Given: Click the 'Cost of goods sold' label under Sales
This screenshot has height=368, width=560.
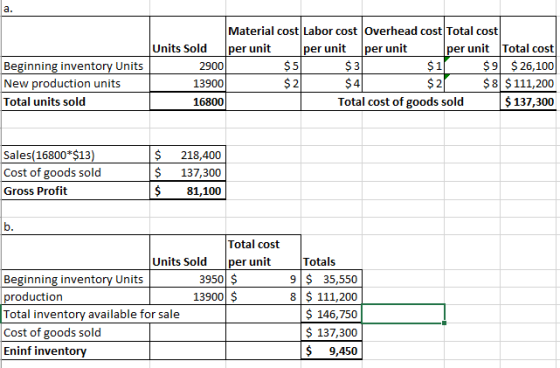Looking at the screenshot, I should [x=75, y=173].
